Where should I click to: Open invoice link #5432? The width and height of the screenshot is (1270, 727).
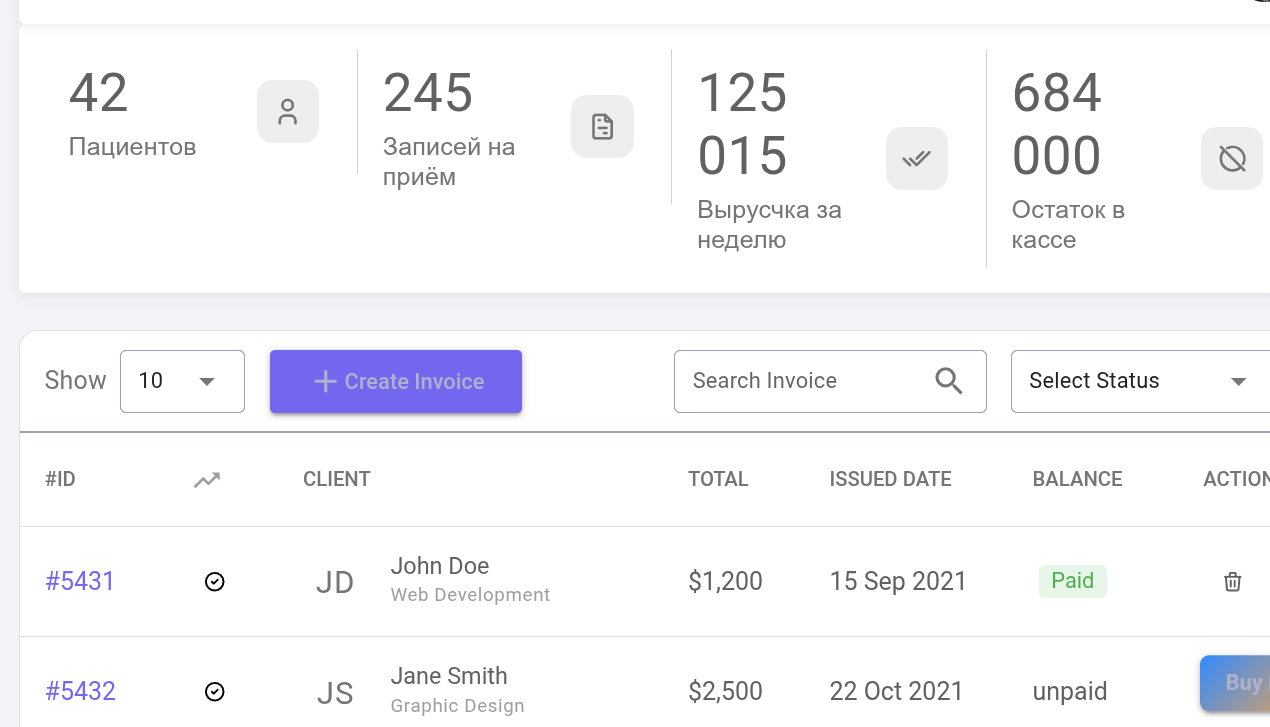tap(80, 691)
